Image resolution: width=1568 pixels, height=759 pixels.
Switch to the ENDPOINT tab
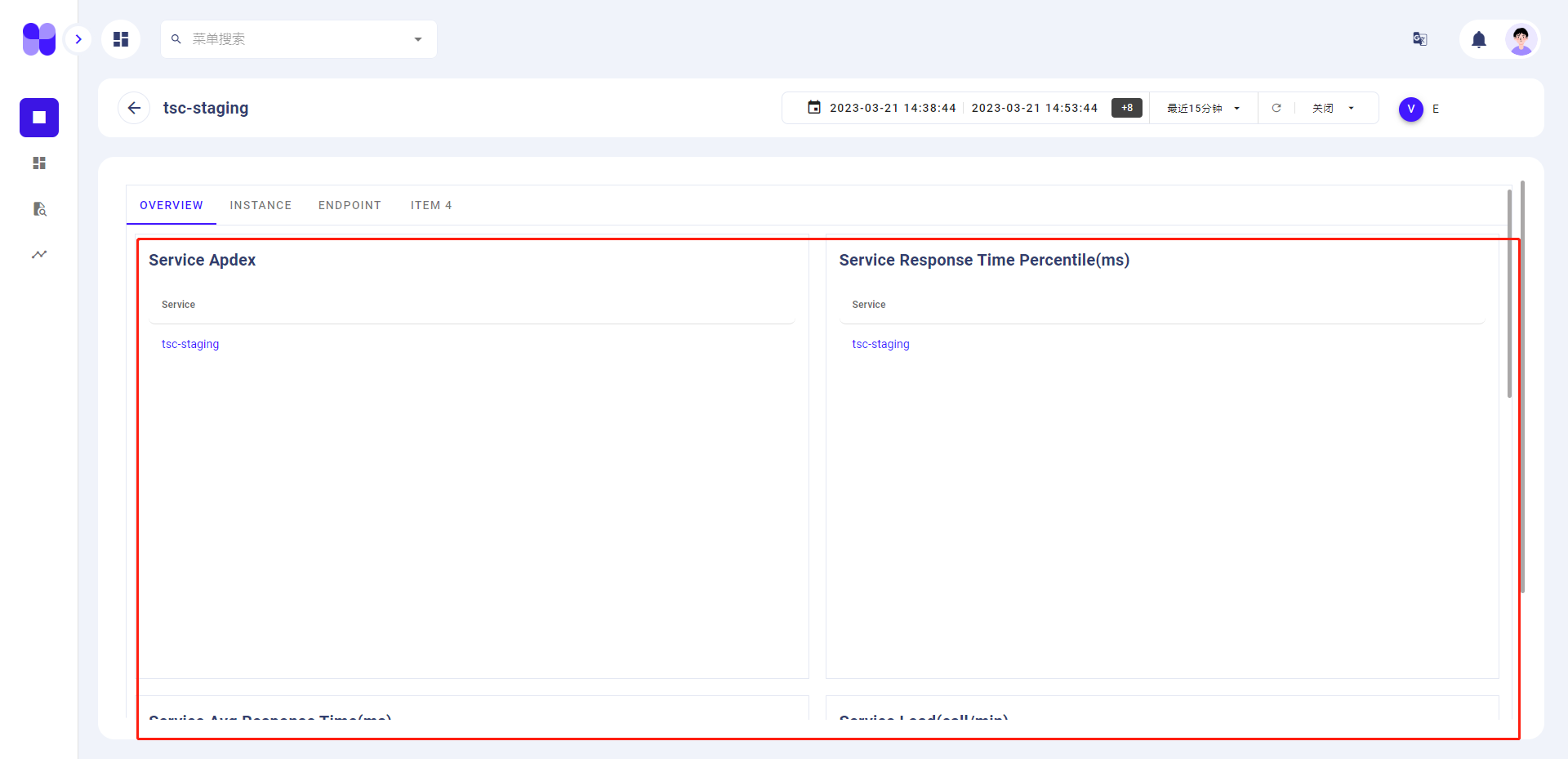350,205
